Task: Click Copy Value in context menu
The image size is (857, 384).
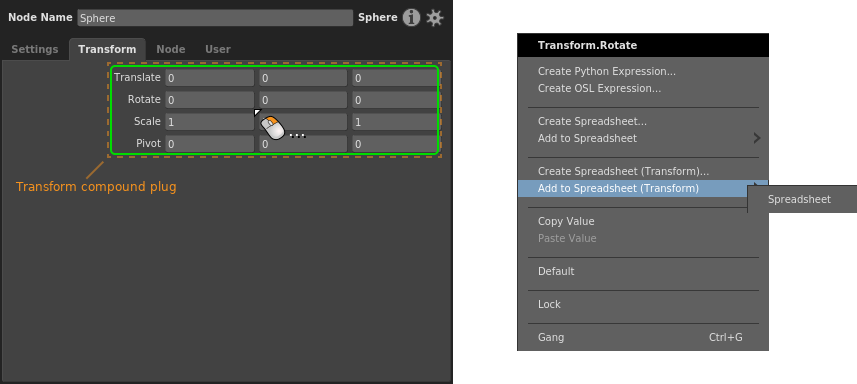Action: click(x=566, y=221)
